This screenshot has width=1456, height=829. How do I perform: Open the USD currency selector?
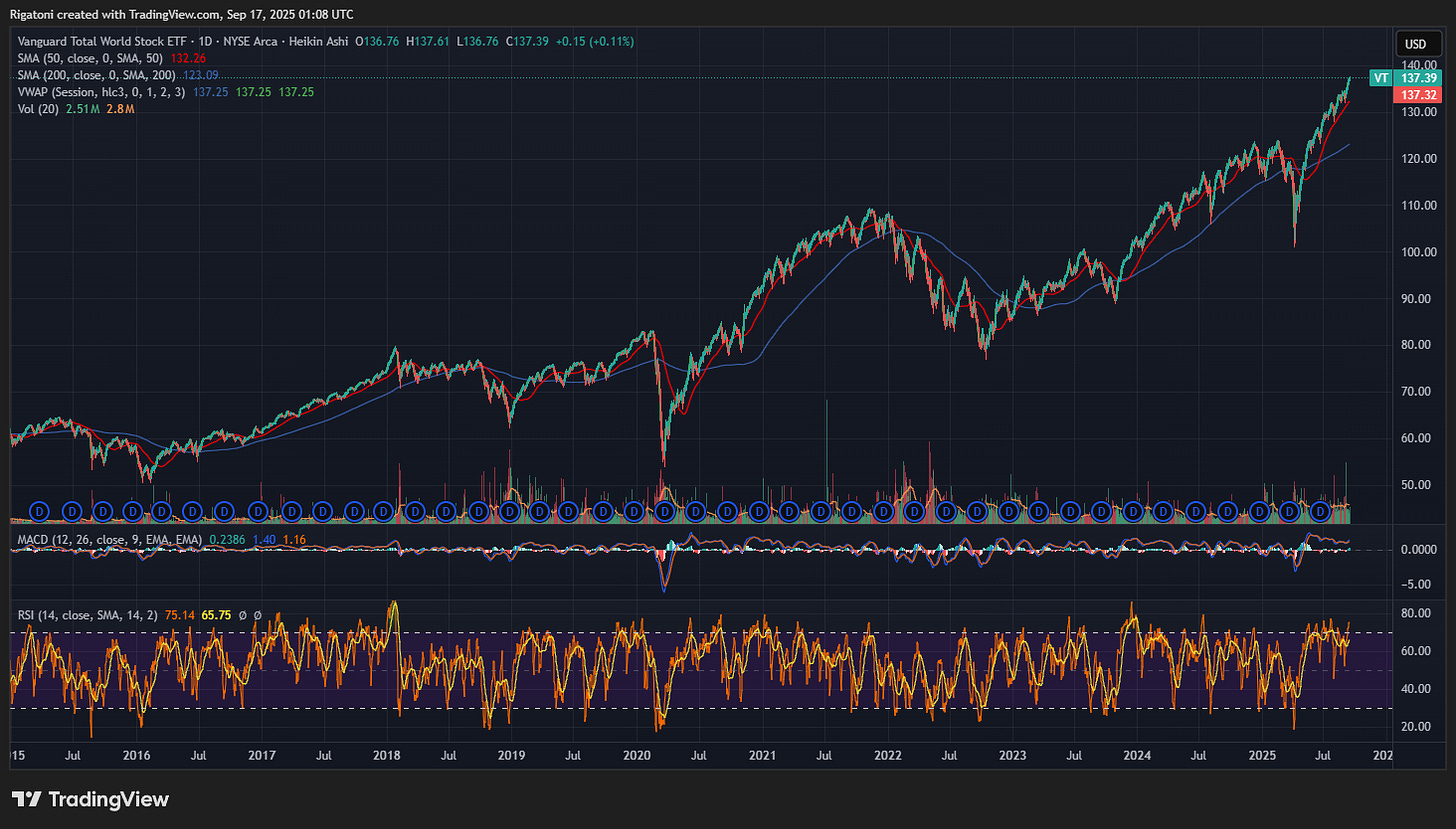pyautogui.click(x=1416, y=44)
